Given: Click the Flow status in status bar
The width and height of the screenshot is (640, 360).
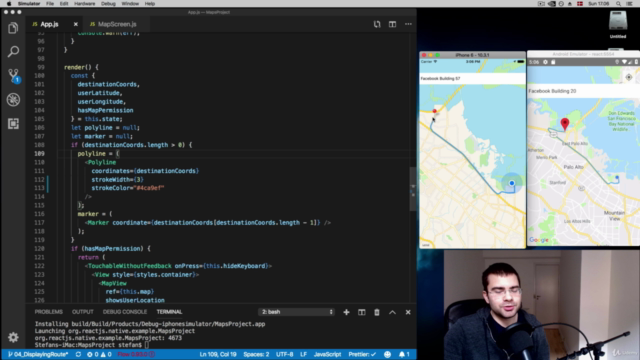Looking at the screenshot, I should [x=136, y=354].
